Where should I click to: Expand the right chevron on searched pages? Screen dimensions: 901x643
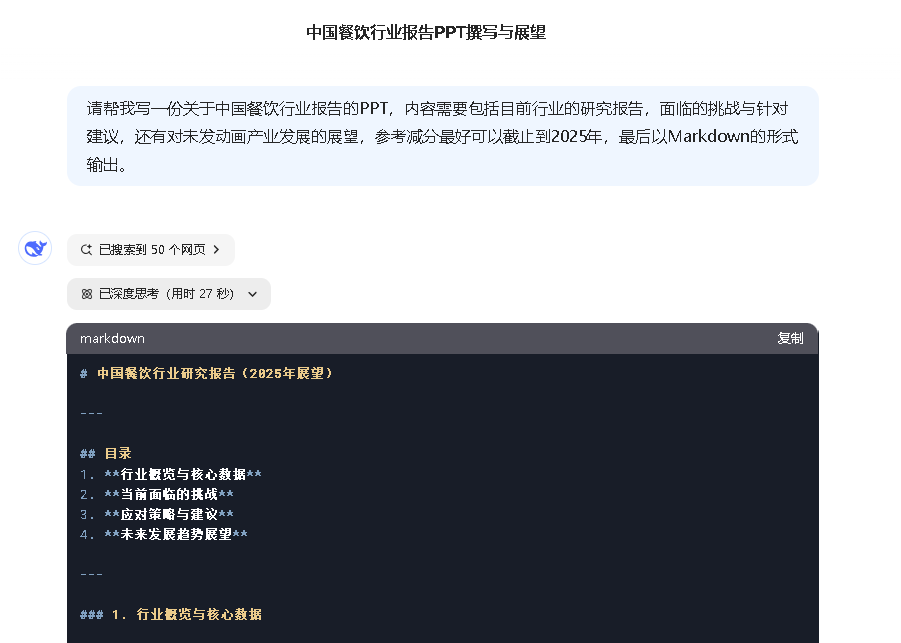coord(217,250)
